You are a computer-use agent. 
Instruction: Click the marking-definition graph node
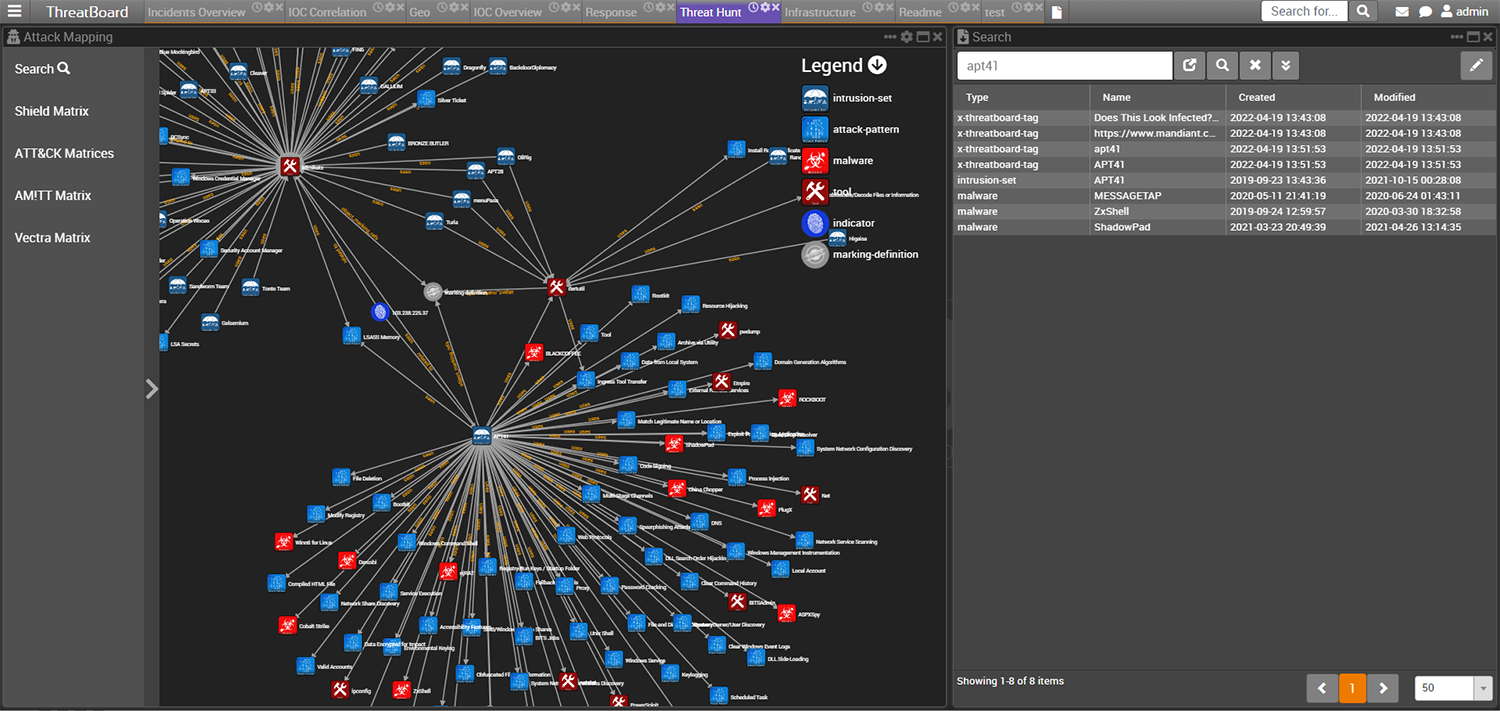432,292
